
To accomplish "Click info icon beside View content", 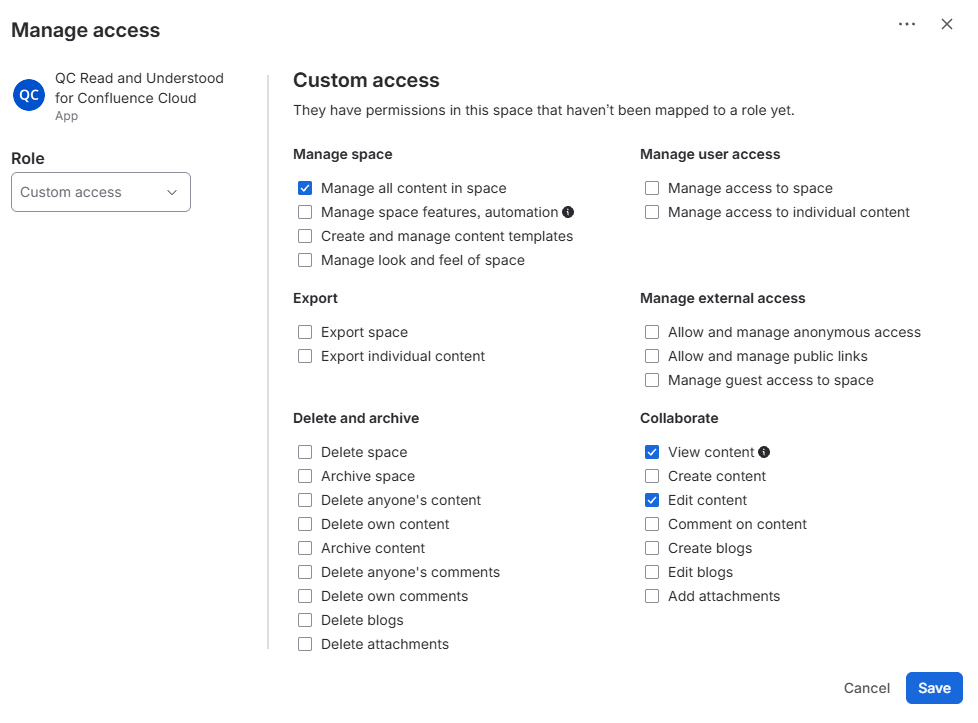I will pos(763,452).
